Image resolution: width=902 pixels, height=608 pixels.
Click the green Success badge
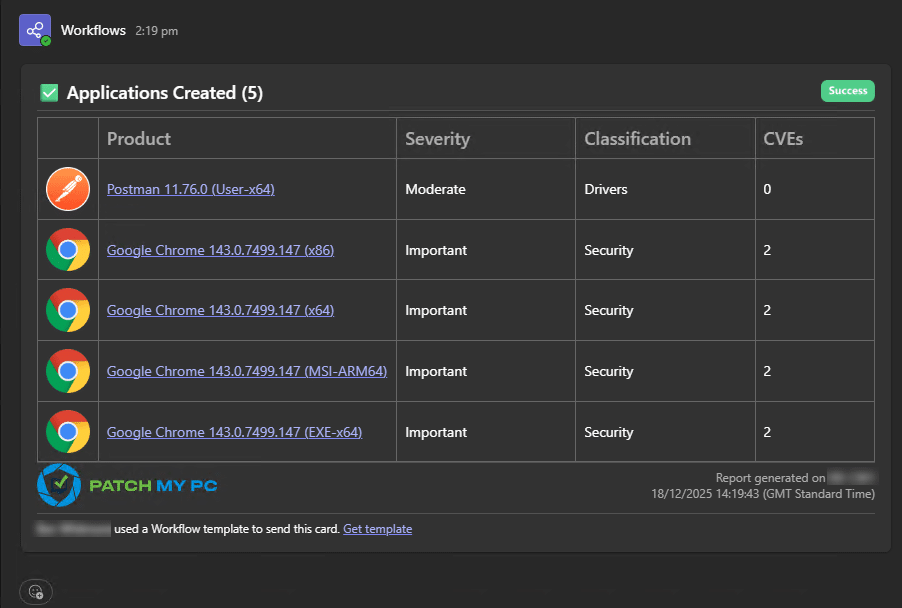tap(847, 91)
